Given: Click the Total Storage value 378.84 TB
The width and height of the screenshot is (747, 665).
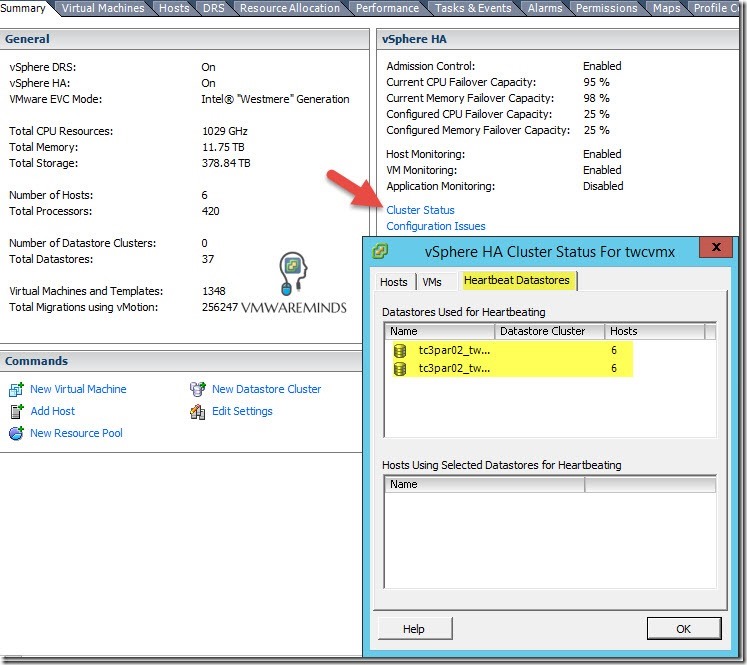Looking at the screenshot, I should [x=226, y=163].
